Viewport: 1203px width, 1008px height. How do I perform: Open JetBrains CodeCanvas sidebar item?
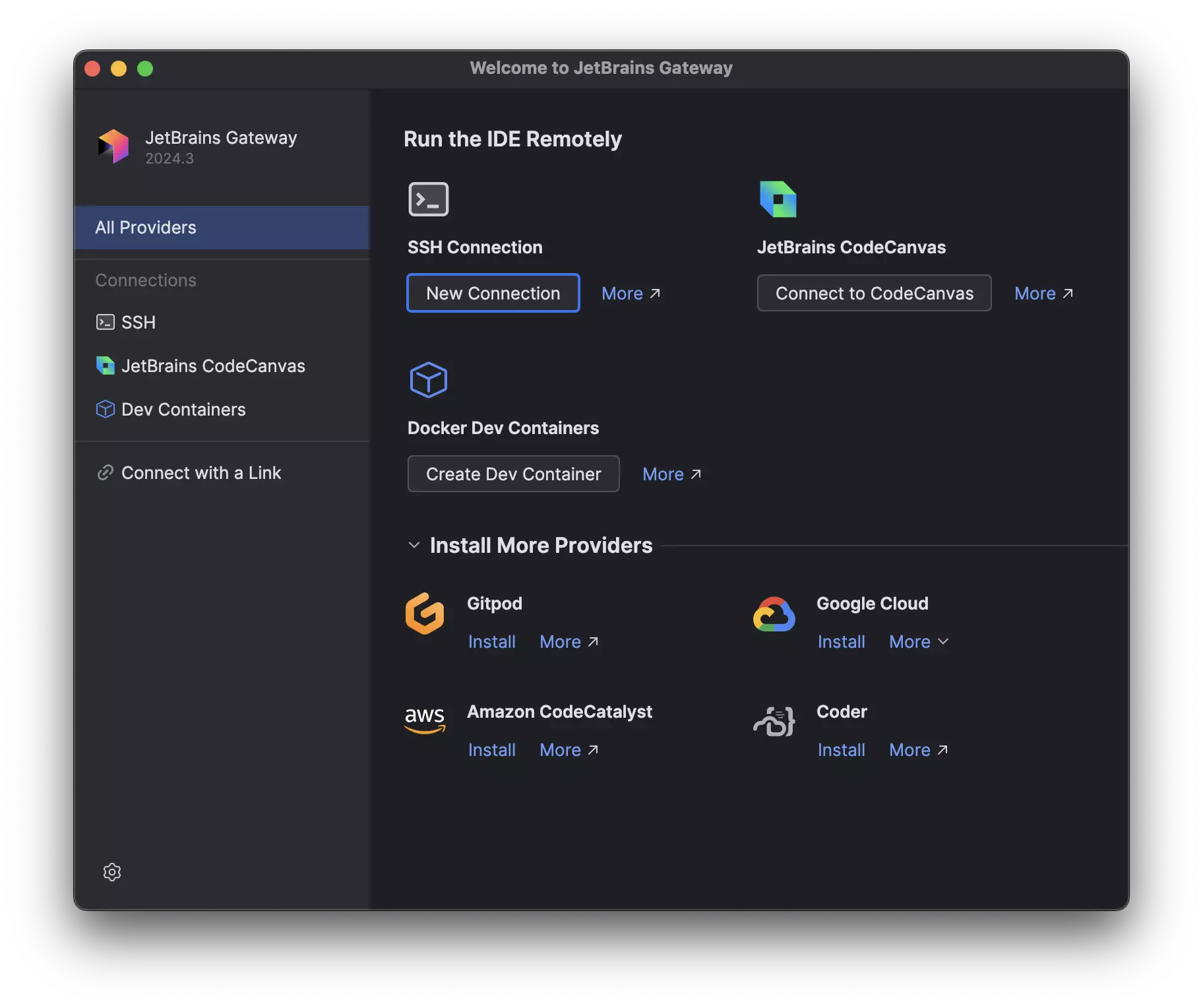[x=212, y=366]
